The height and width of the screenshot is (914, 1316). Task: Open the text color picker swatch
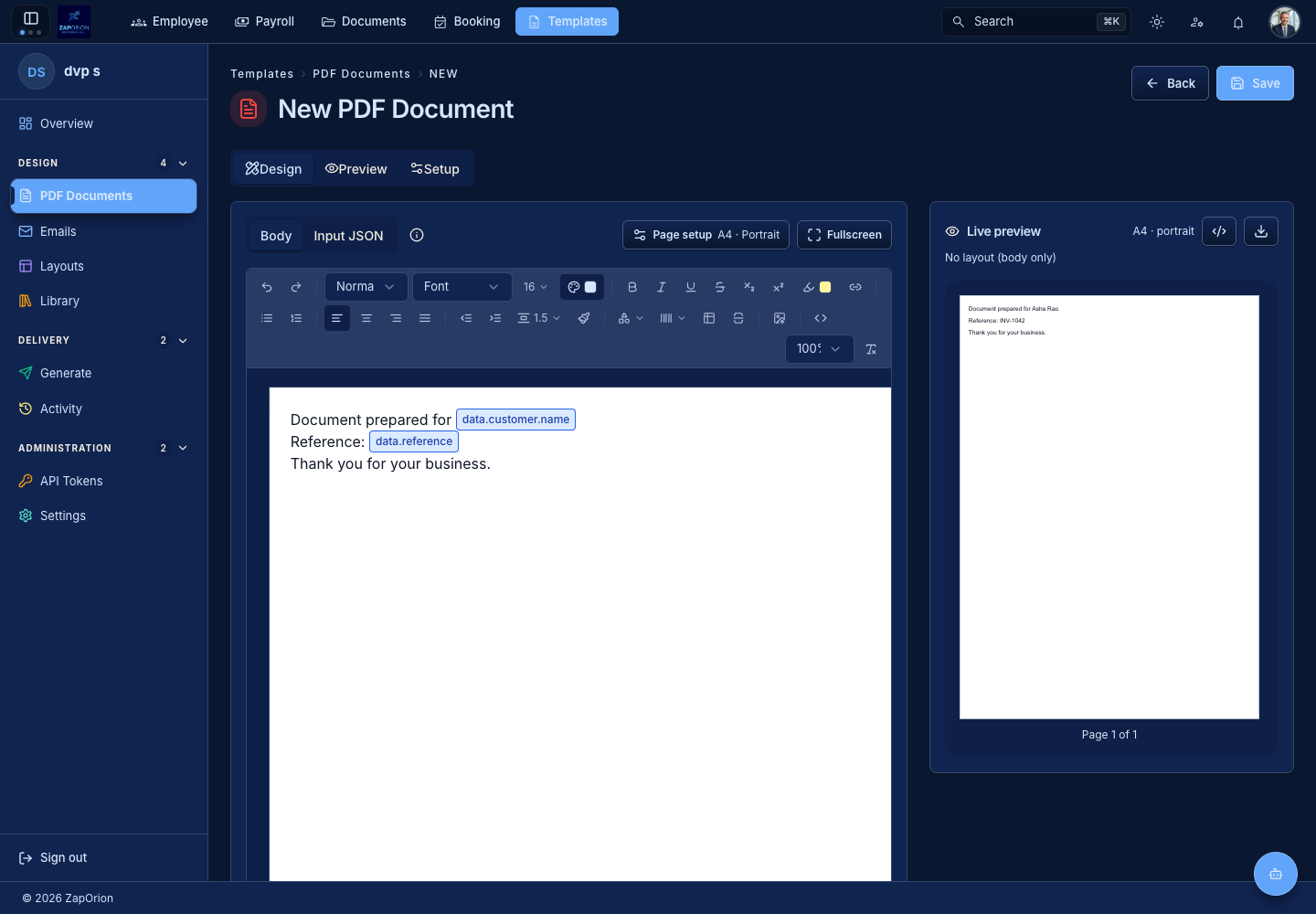pos(582,287)
